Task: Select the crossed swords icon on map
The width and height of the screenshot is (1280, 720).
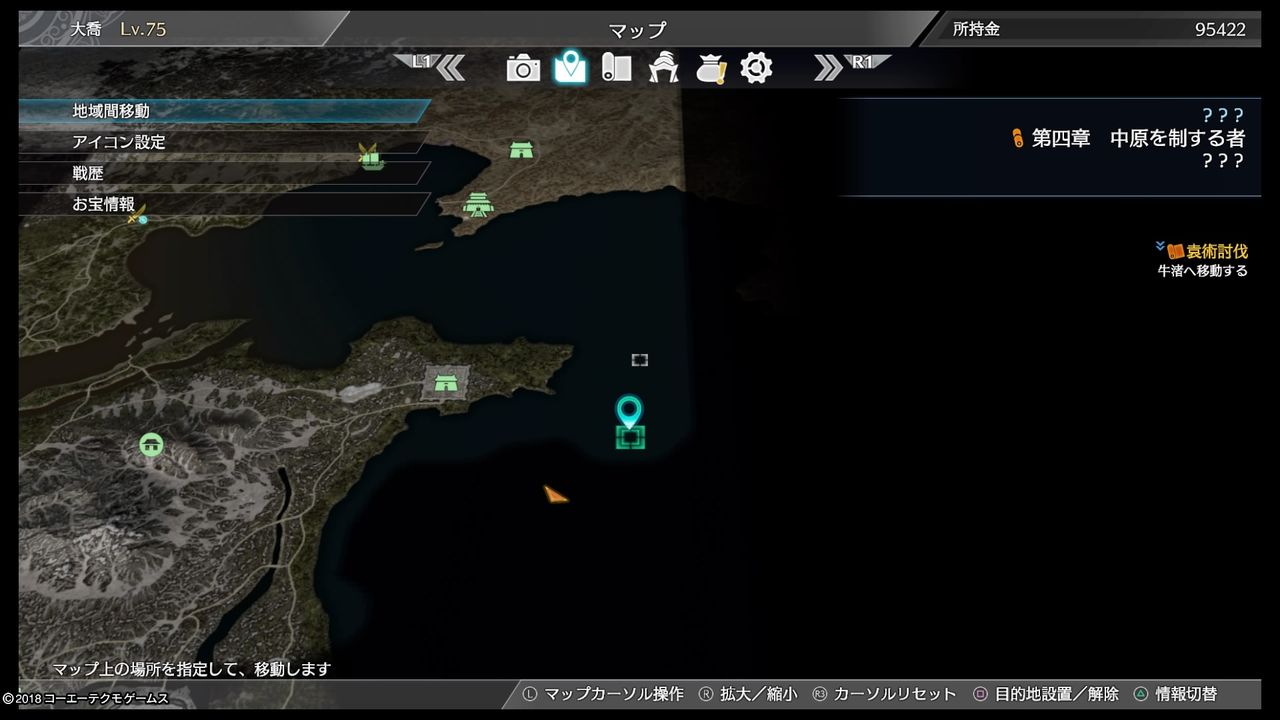Action: [137, 213]
